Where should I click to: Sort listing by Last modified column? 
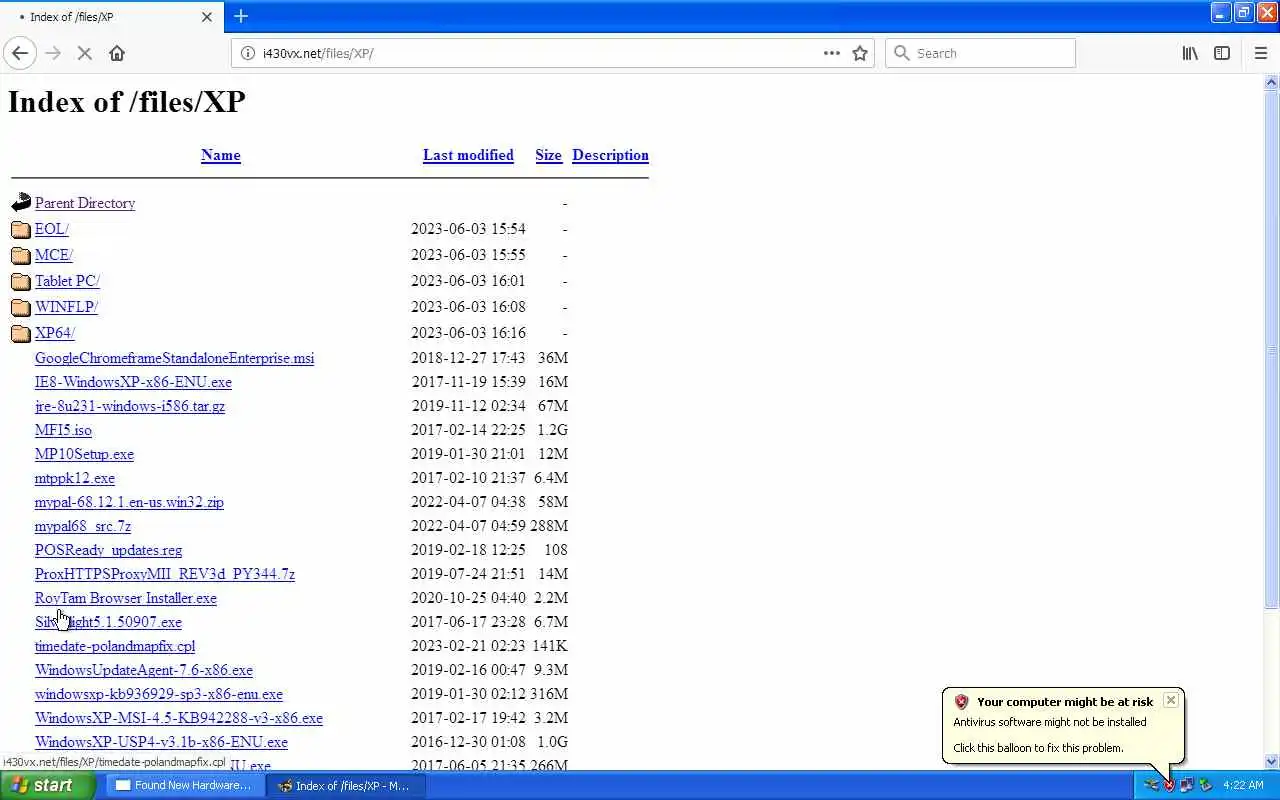pyautogui.click(x=468, y=155)
